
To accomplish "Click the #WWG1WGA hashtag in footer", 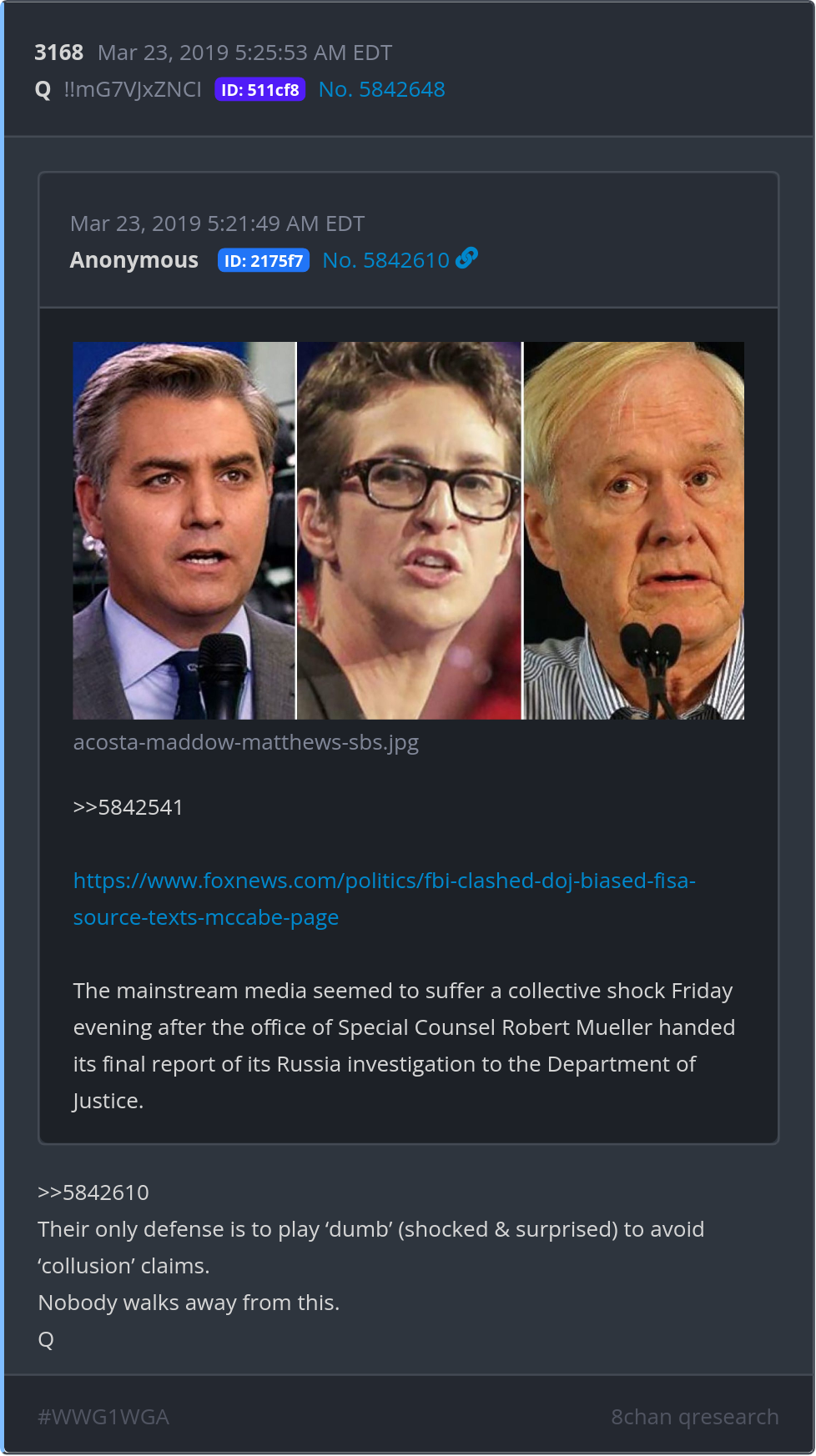I will point(103,1417).
